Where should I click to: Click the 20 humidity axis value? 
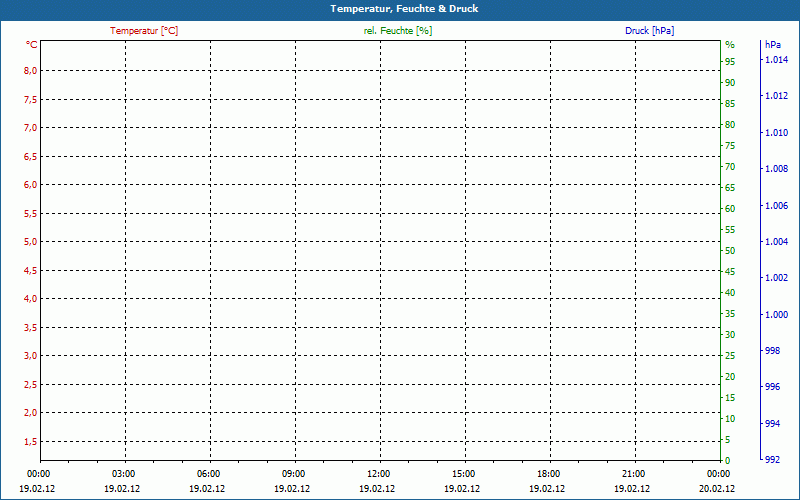tap(730, 377)
